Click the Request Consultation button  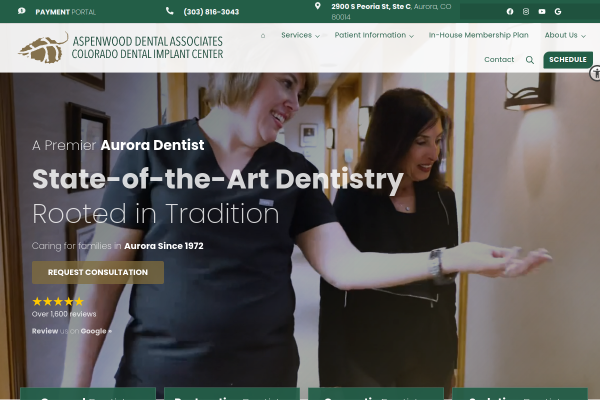click(97, 272)
